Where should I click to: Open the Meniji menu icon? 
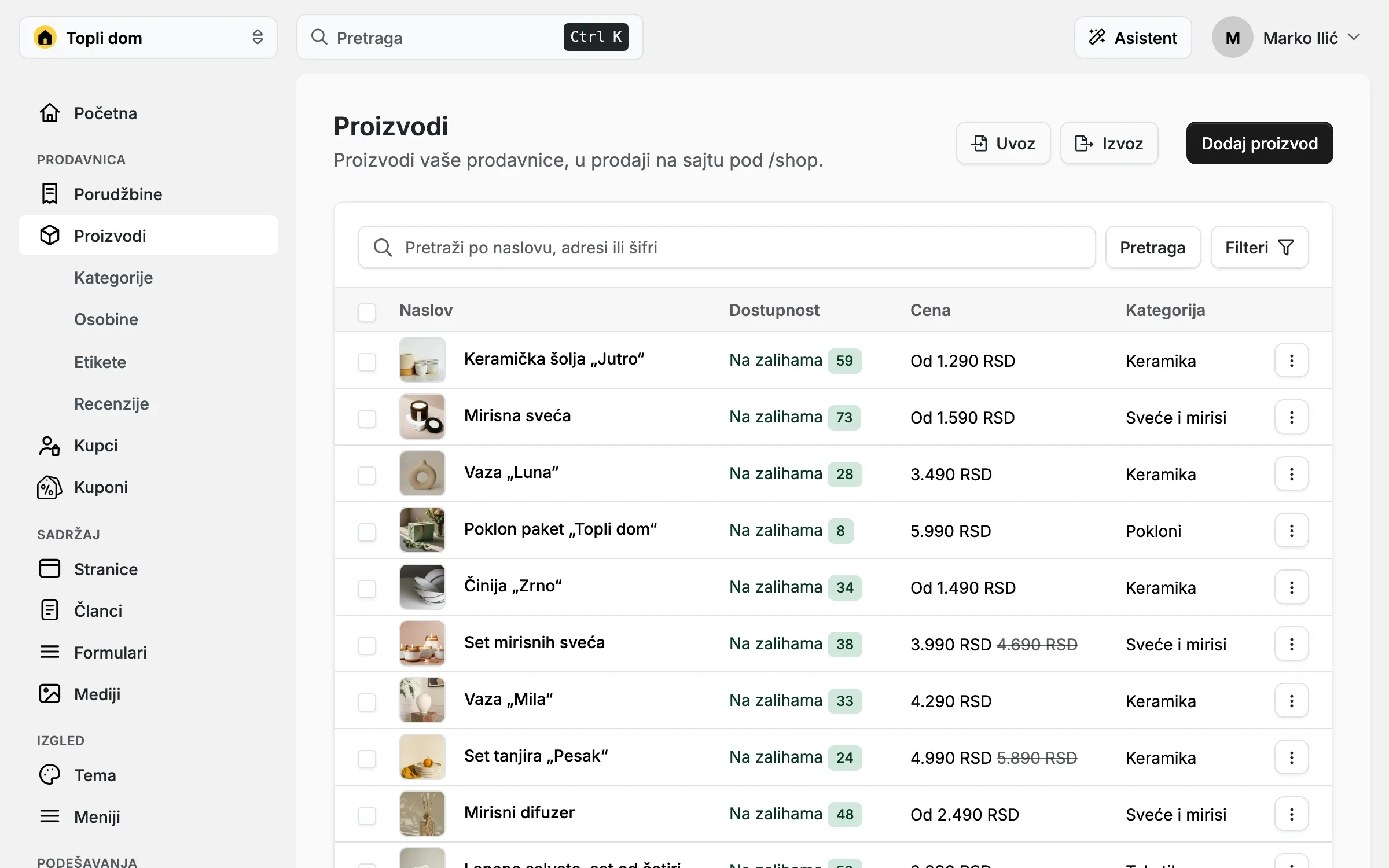(50, 816)
